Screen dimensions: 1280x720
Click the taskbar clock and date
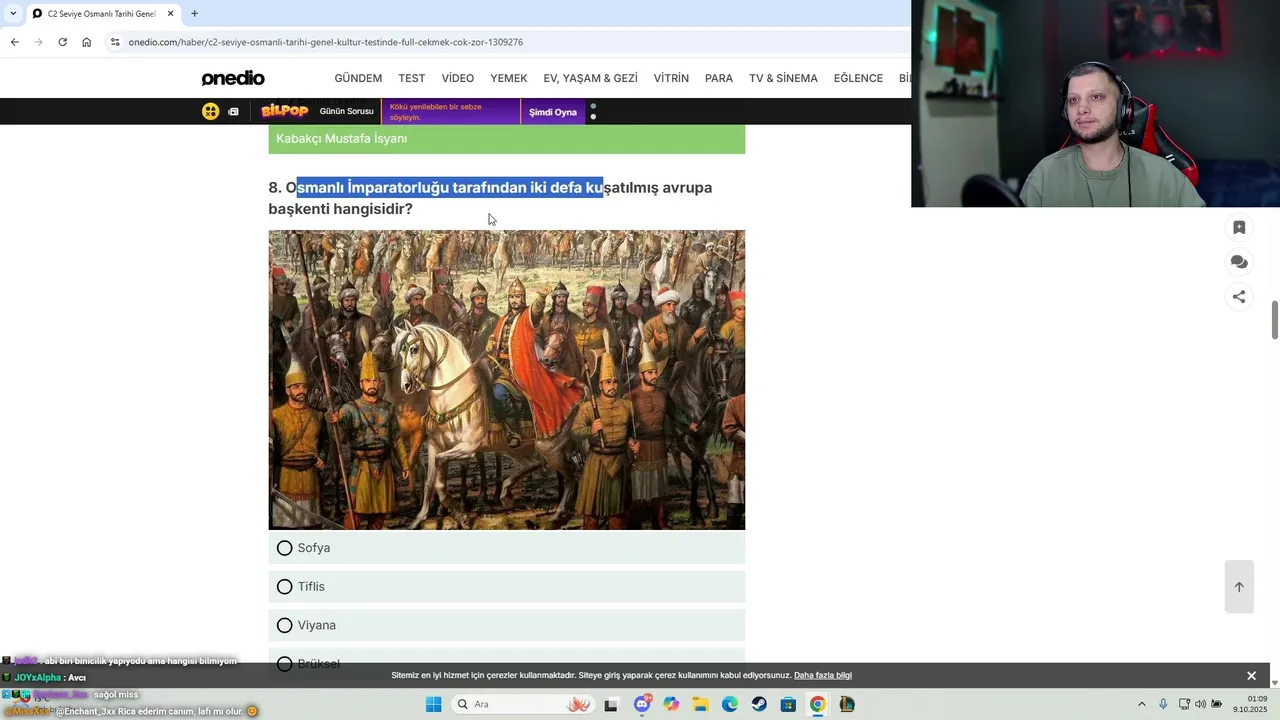1250,704
